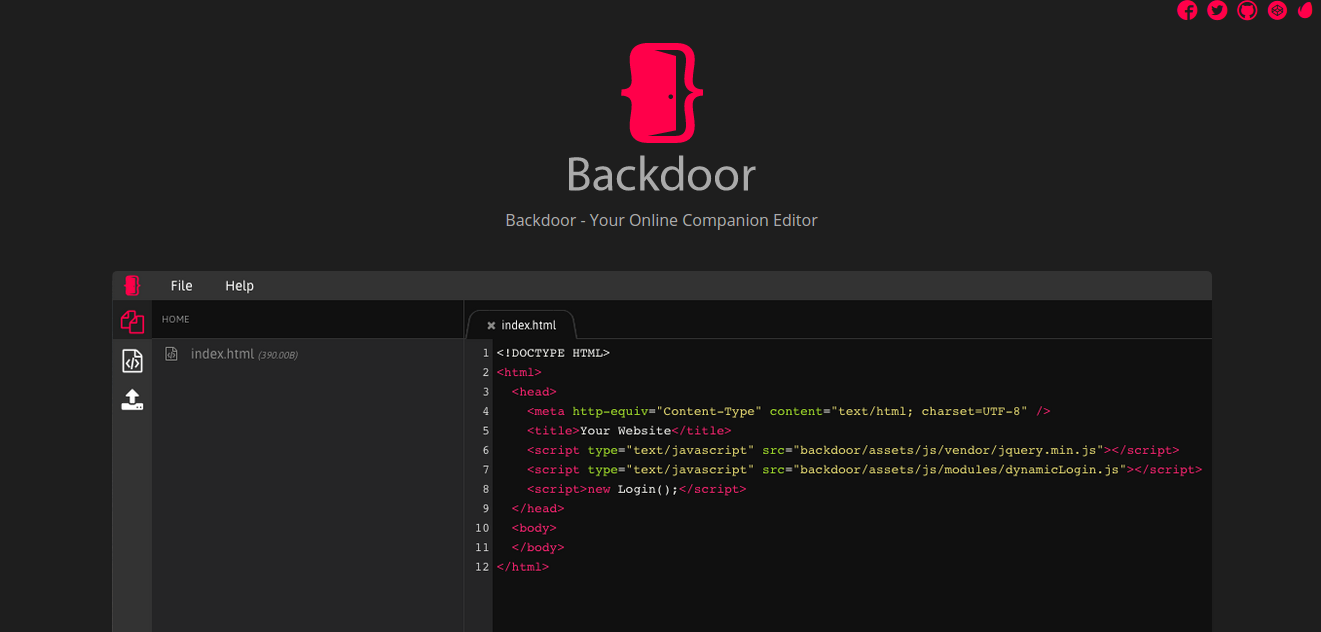Click the small Backdoor logo in menu bar

click(x=132, y=285)
